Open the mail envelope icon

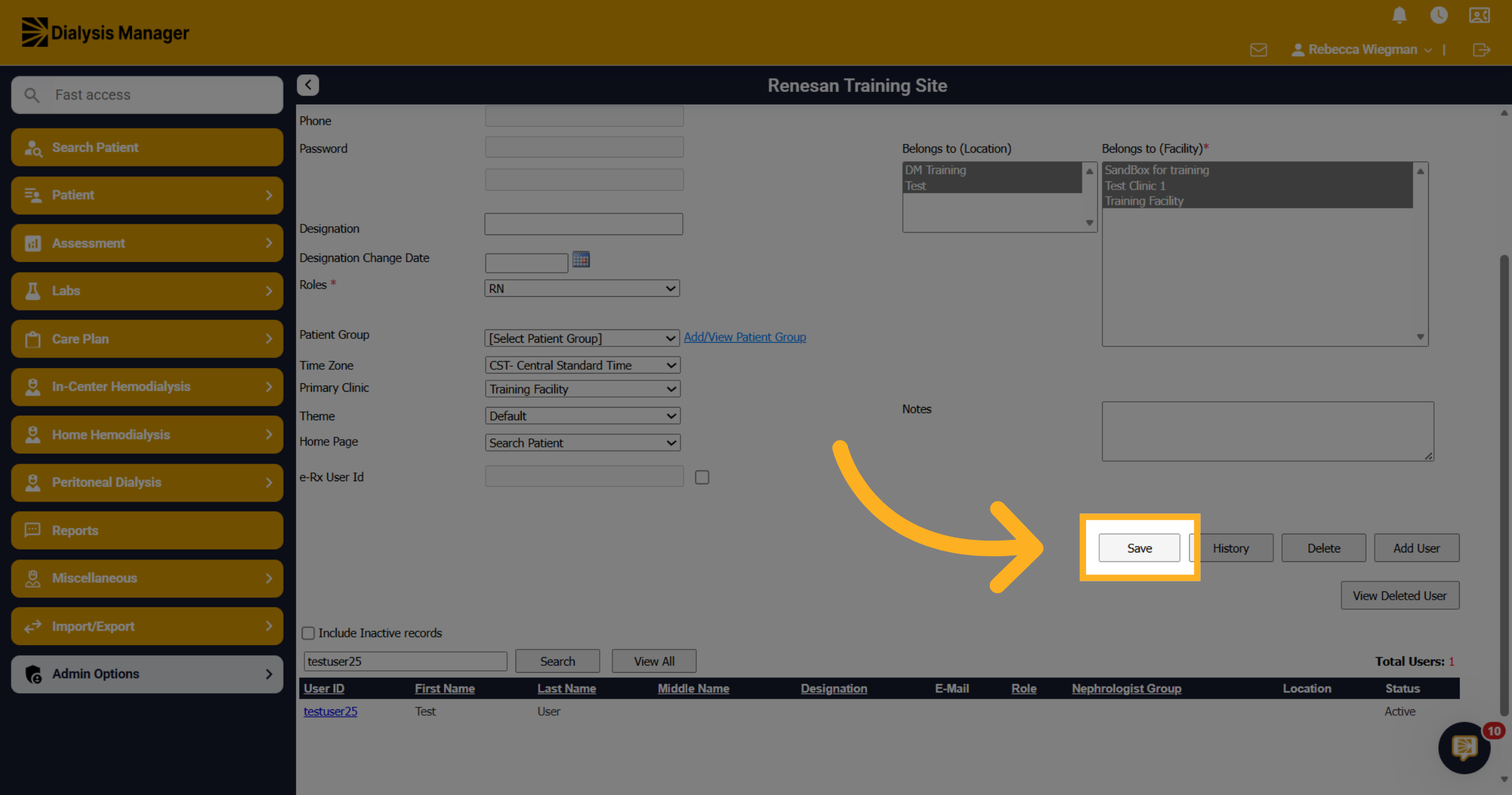point(1259,50)
